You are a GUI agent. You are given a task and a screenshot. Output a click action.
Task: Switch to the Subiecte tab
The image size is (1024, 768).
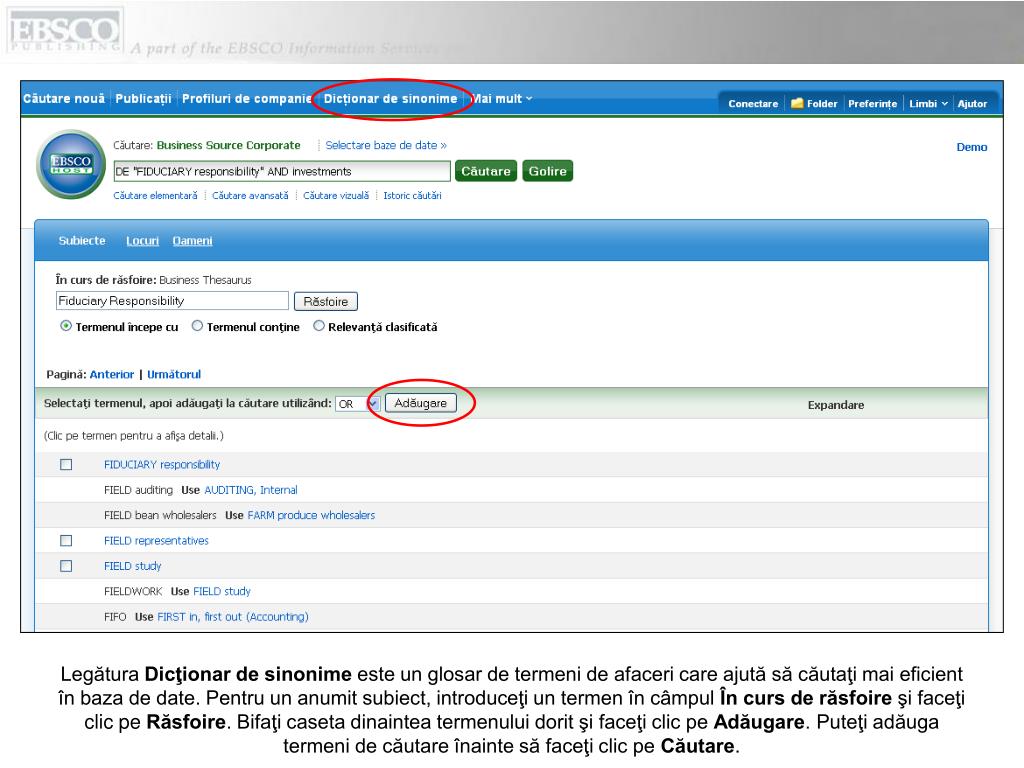click(x=82, y=240)
